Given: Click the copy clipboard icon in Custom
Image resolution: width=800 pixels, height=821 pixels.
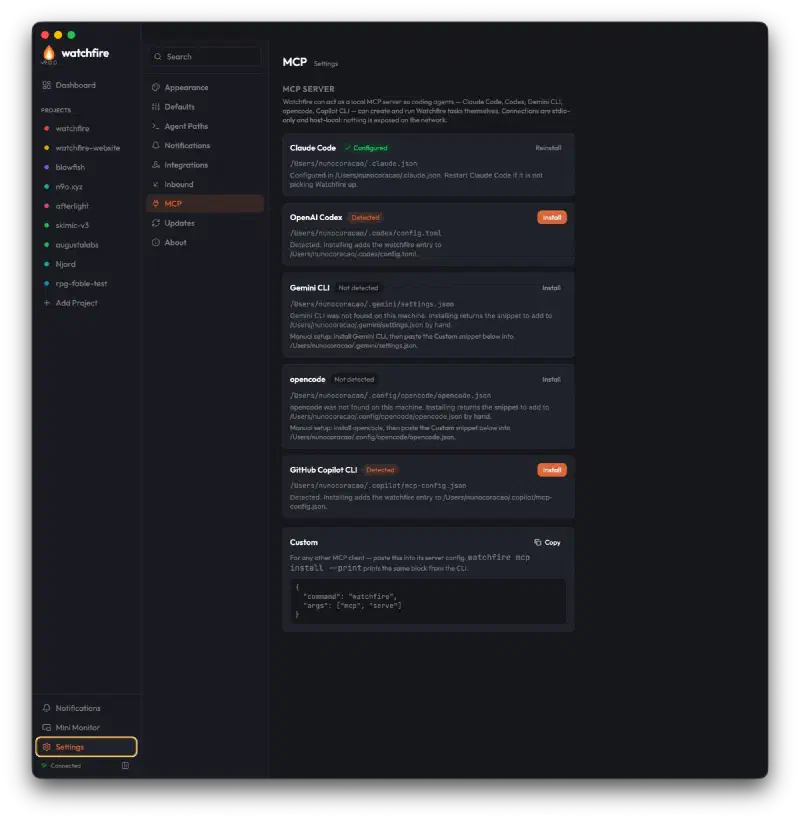Looking at the screenshot, I should pos(537,542).
